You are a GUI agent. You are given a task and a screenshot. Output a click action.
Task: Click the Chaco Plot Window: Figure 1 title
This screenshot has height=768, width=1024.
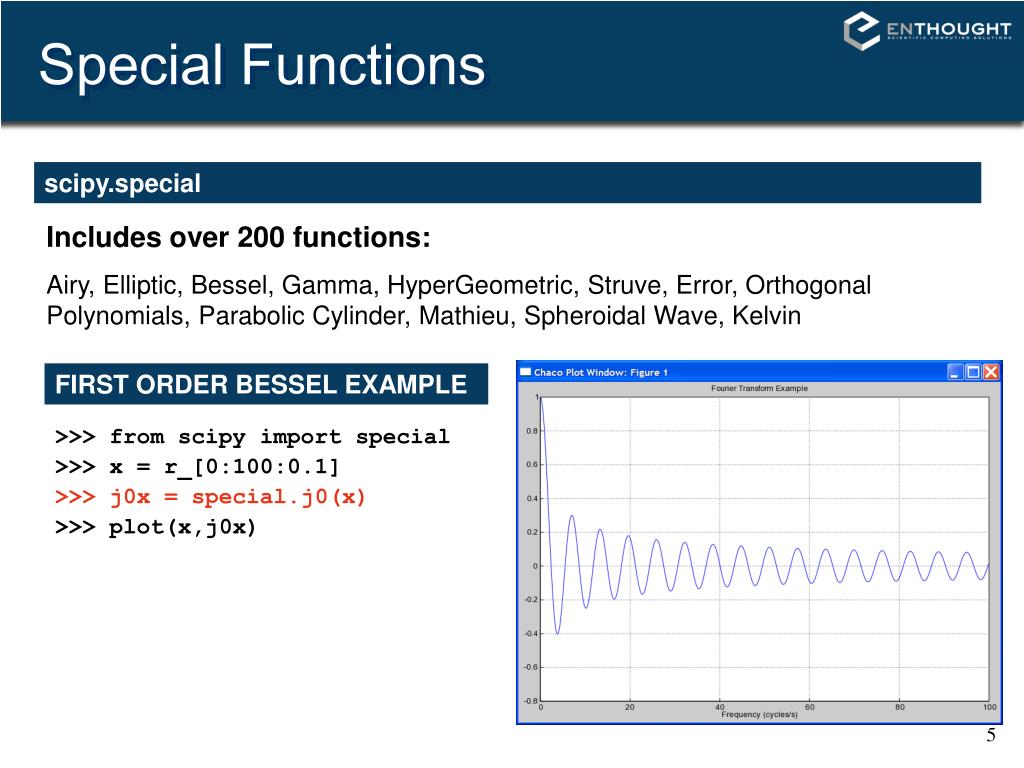[x=601, y=372]
